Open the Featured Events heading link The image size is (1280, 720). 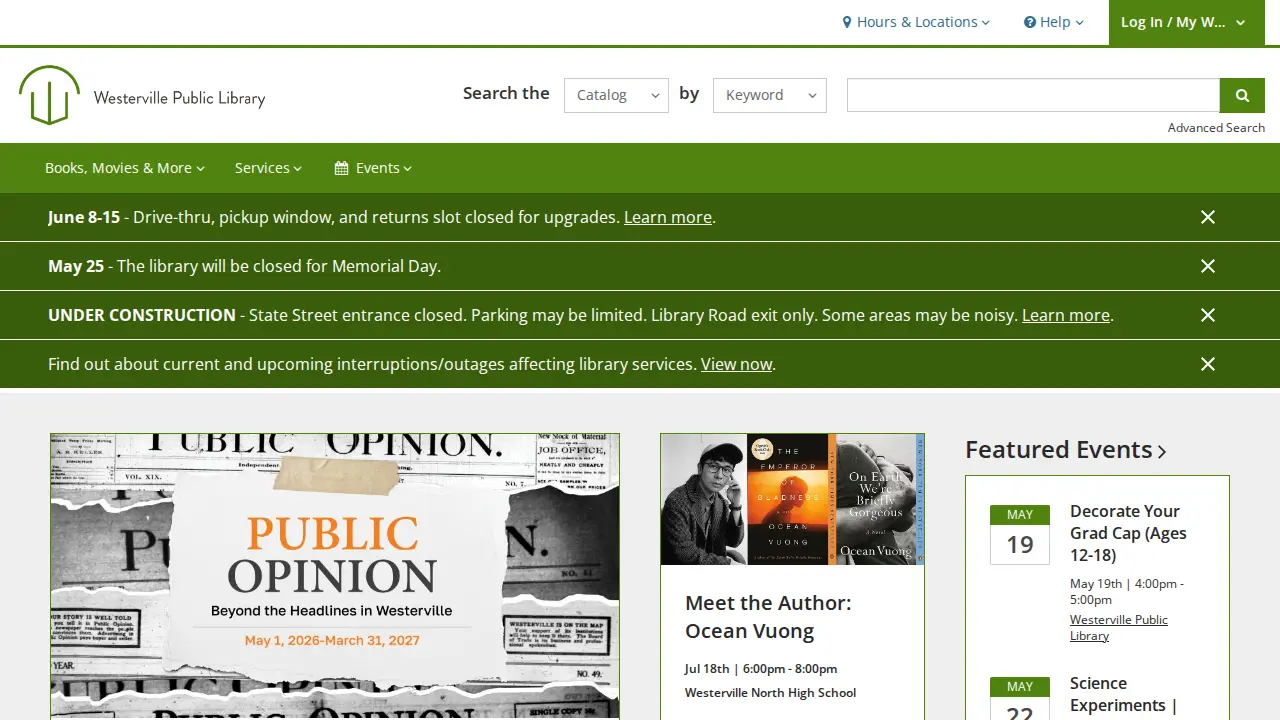click(x=1066, y=450)
